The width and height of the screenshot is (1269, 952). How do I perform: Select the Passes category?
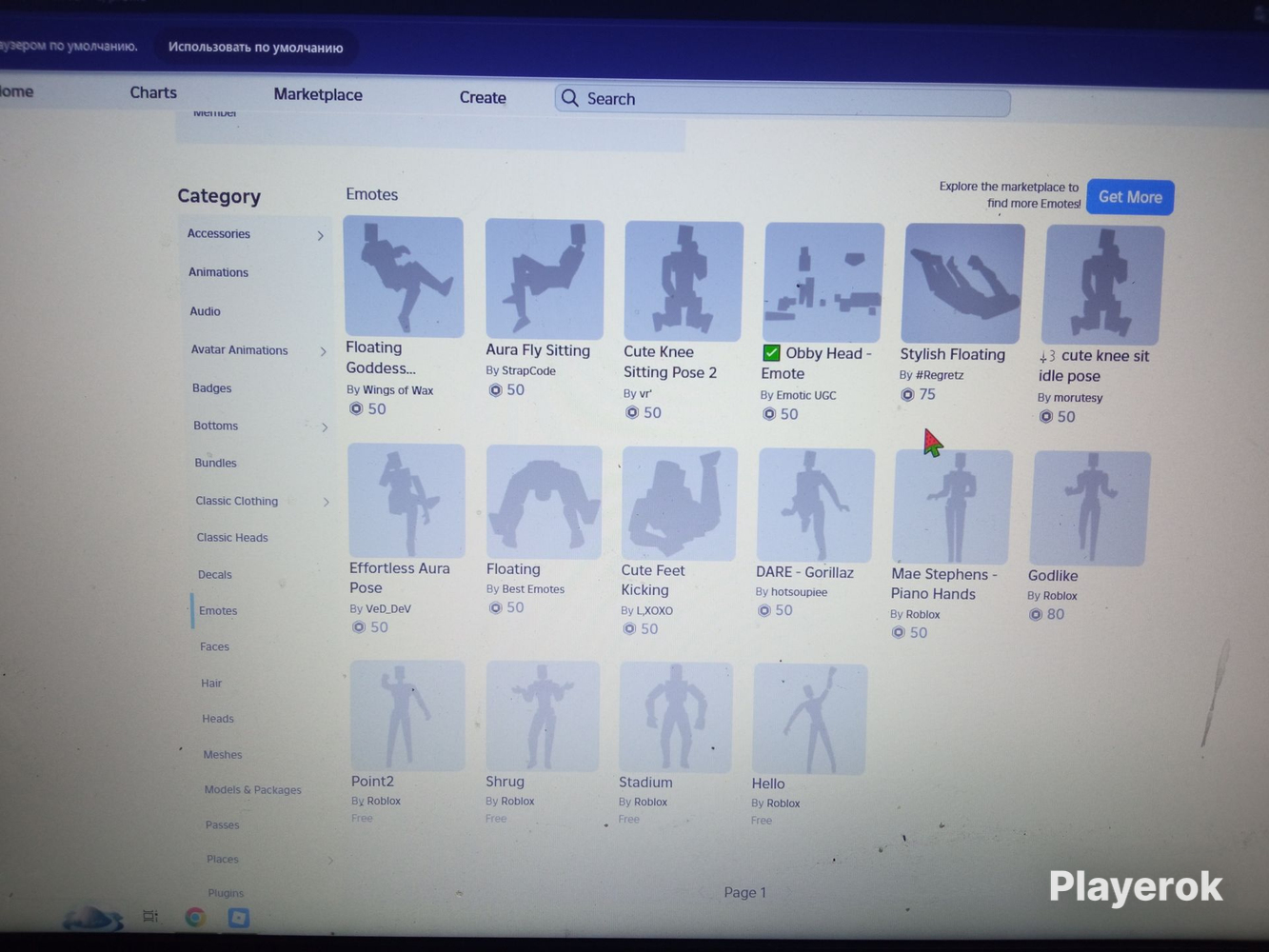tap(222, 825)
